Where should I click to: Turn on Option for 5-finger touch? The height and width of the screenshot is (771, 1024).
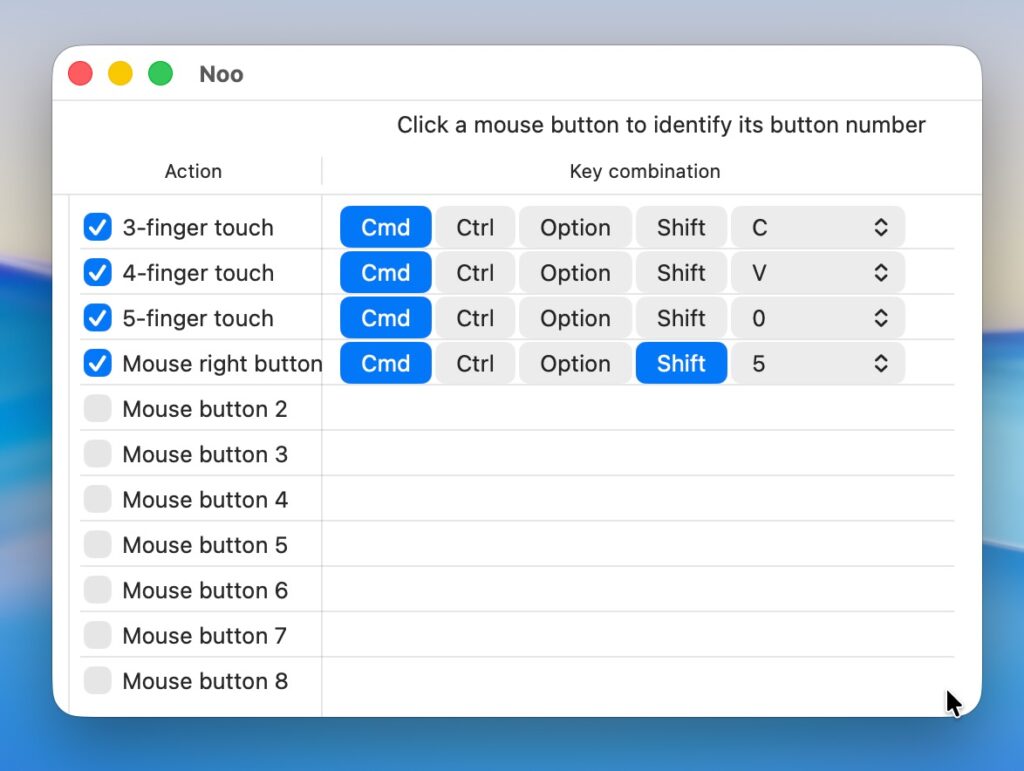tap(575, 318)
